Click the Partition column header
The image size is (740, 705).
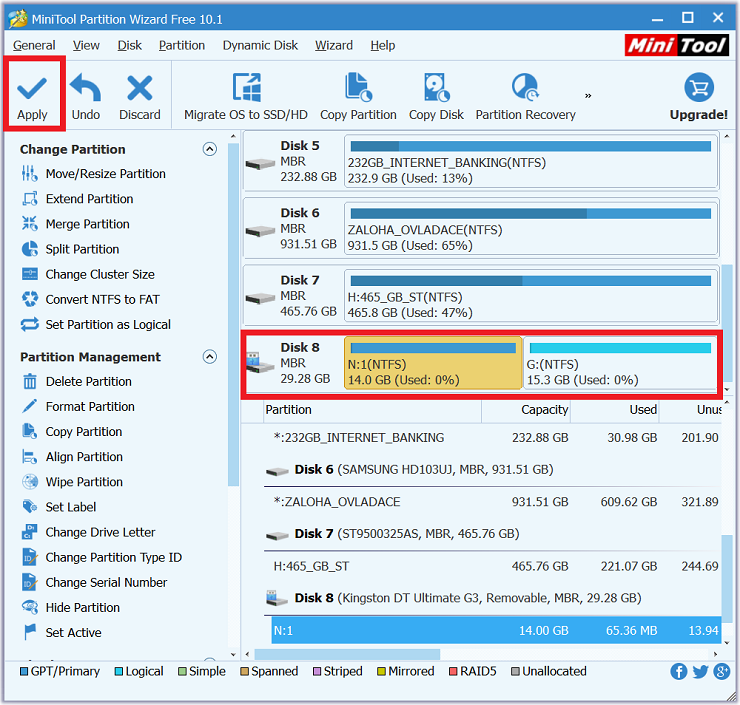point(372,410)
